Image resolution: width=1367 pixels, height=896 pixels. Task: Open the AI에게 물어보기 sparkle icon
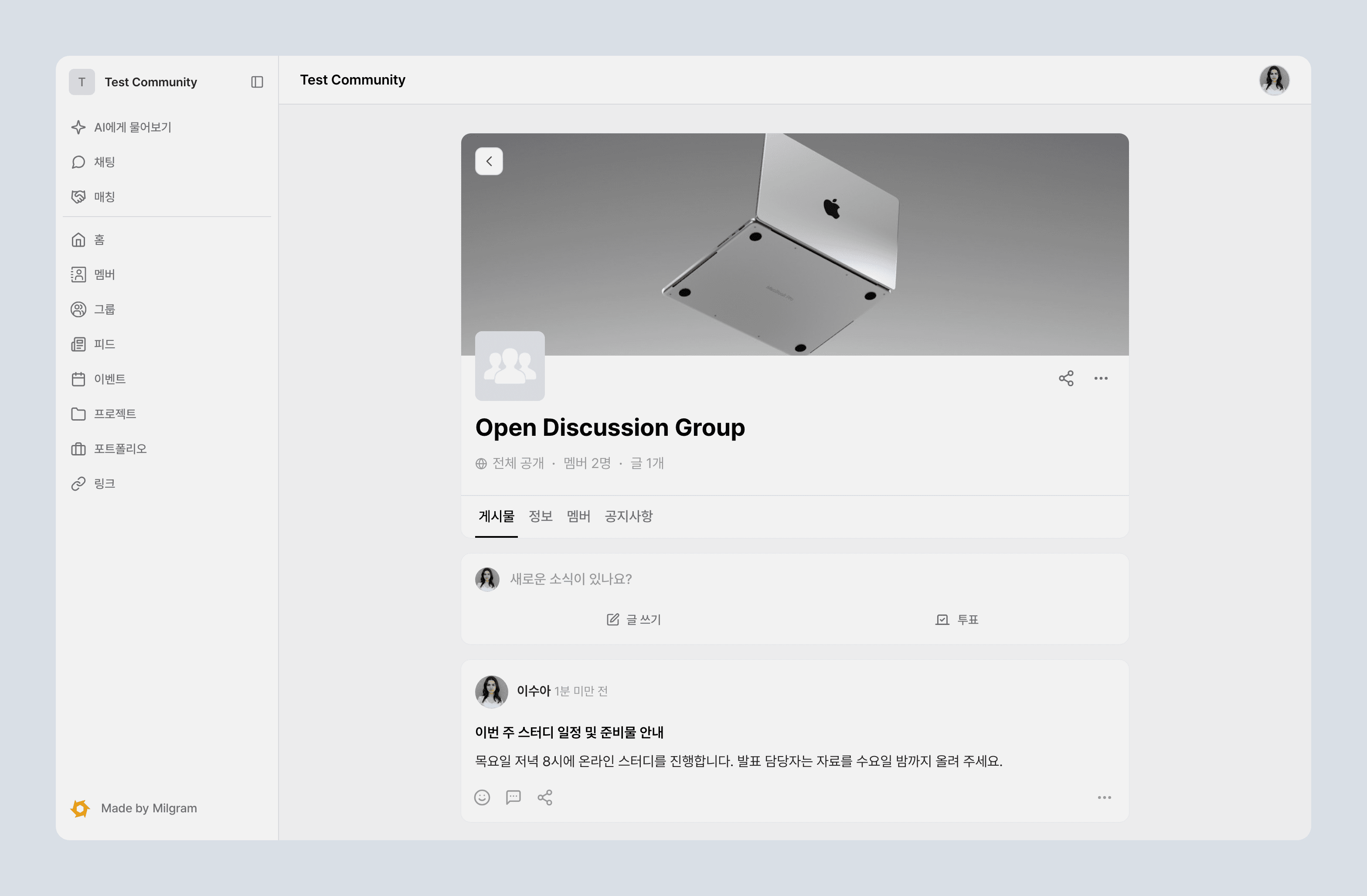(x=78, y=127)
